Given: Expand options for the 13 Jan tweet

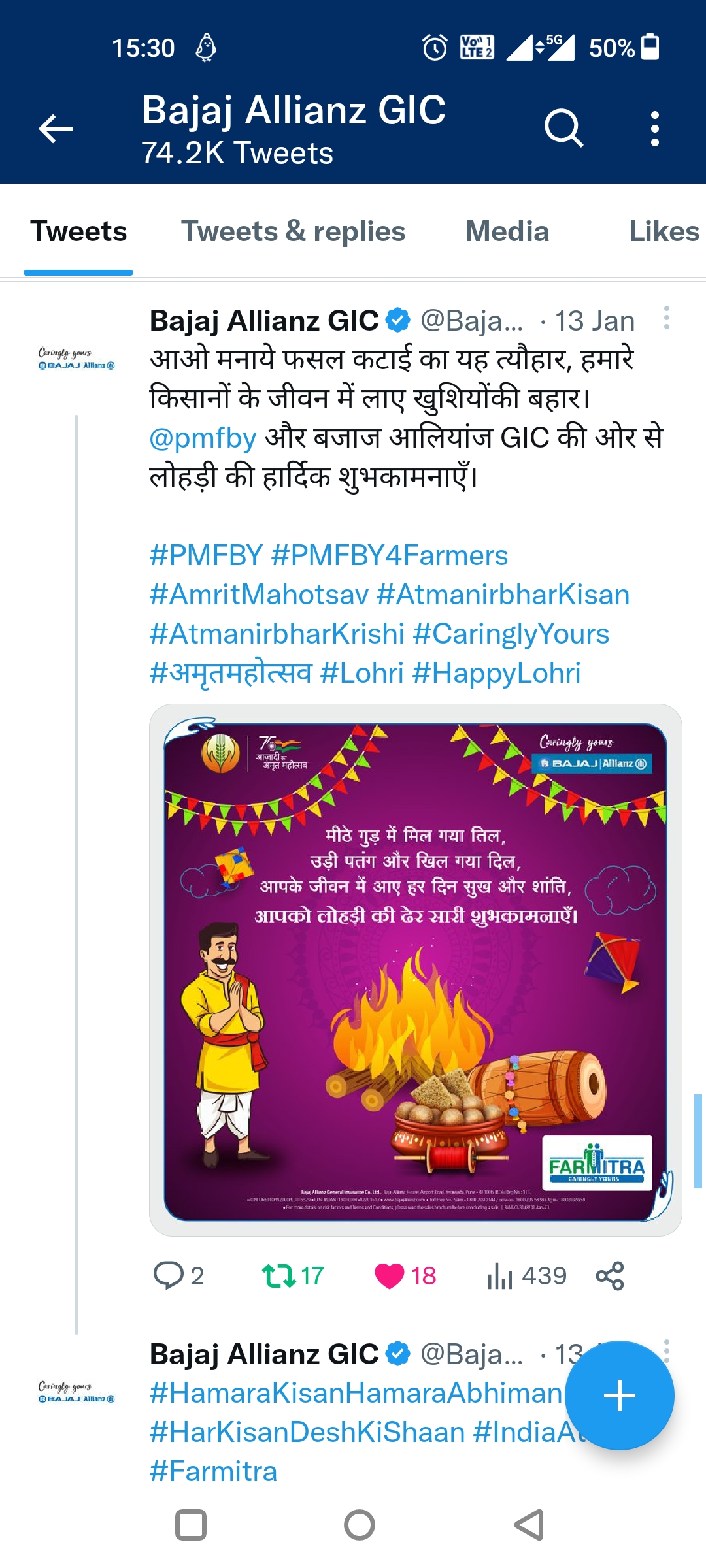Looking at the screenshot, I should coord(666,318).
